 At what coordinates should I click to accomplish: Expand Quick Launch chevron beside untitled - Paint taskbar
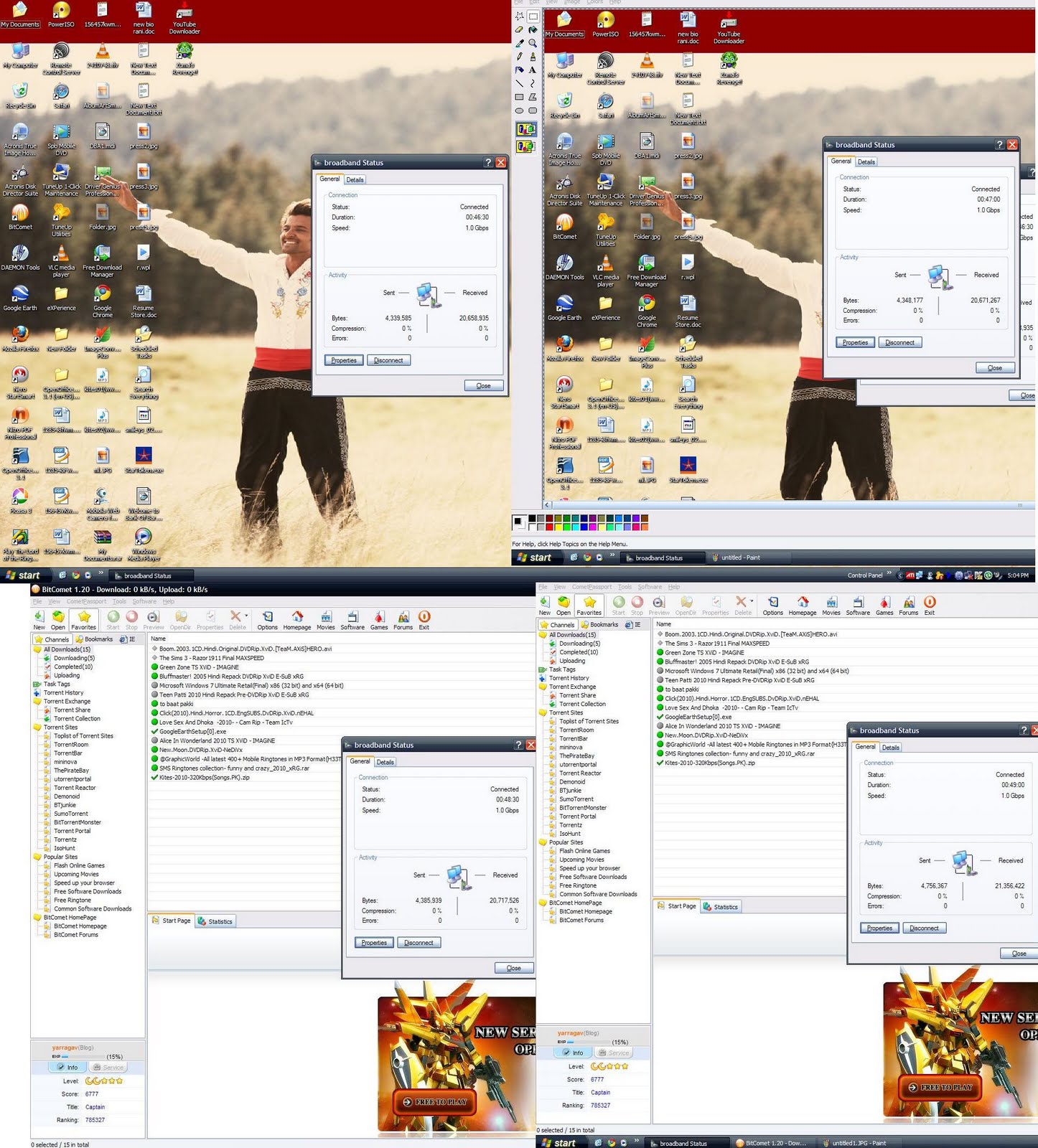612,555
